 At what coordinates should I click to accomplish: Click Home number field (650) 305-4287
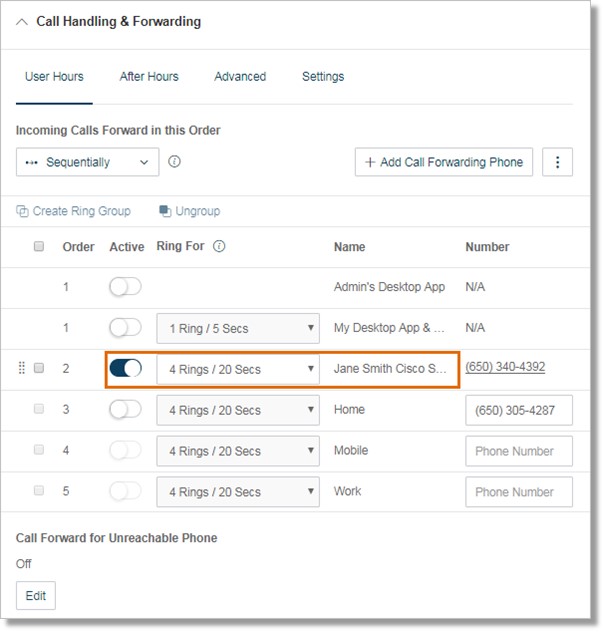coord(519,410)
